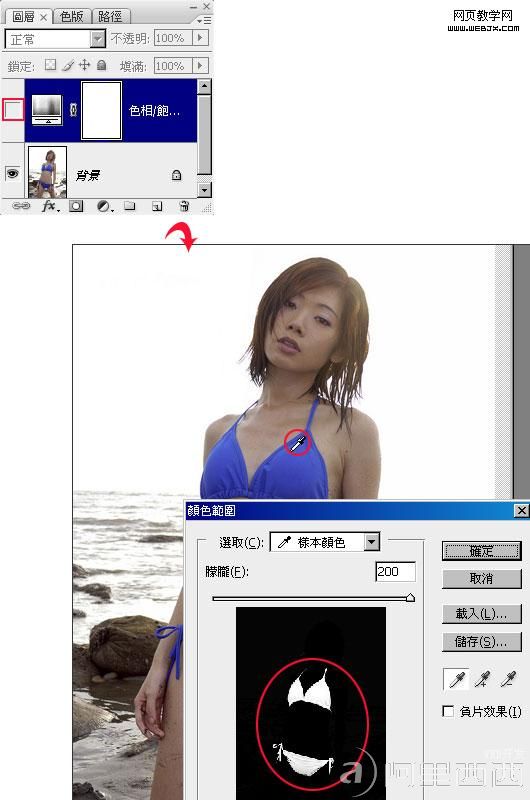Show the 色相/飽和度 layer visibility box
The width and height of the screenshot is (530, 800).
coord(13,110)
